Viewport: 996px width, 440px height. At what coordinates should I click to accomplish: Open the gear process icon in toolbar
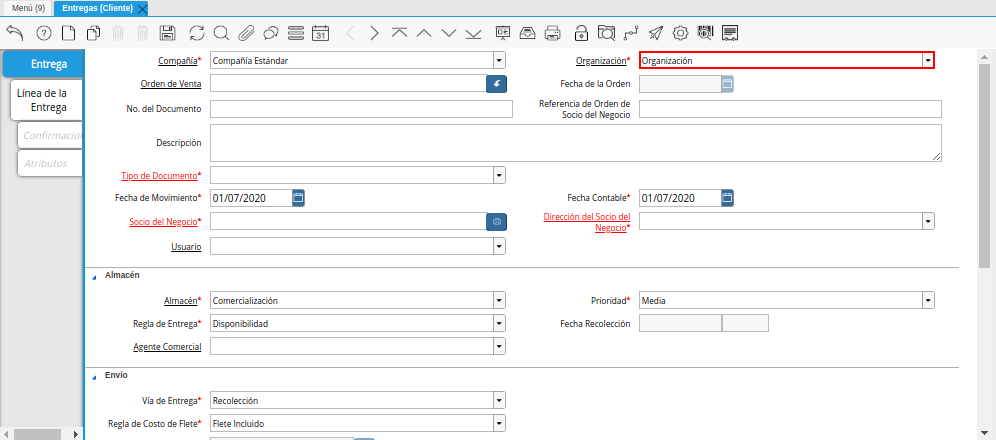pyautogui.click(x=680, y=33)
